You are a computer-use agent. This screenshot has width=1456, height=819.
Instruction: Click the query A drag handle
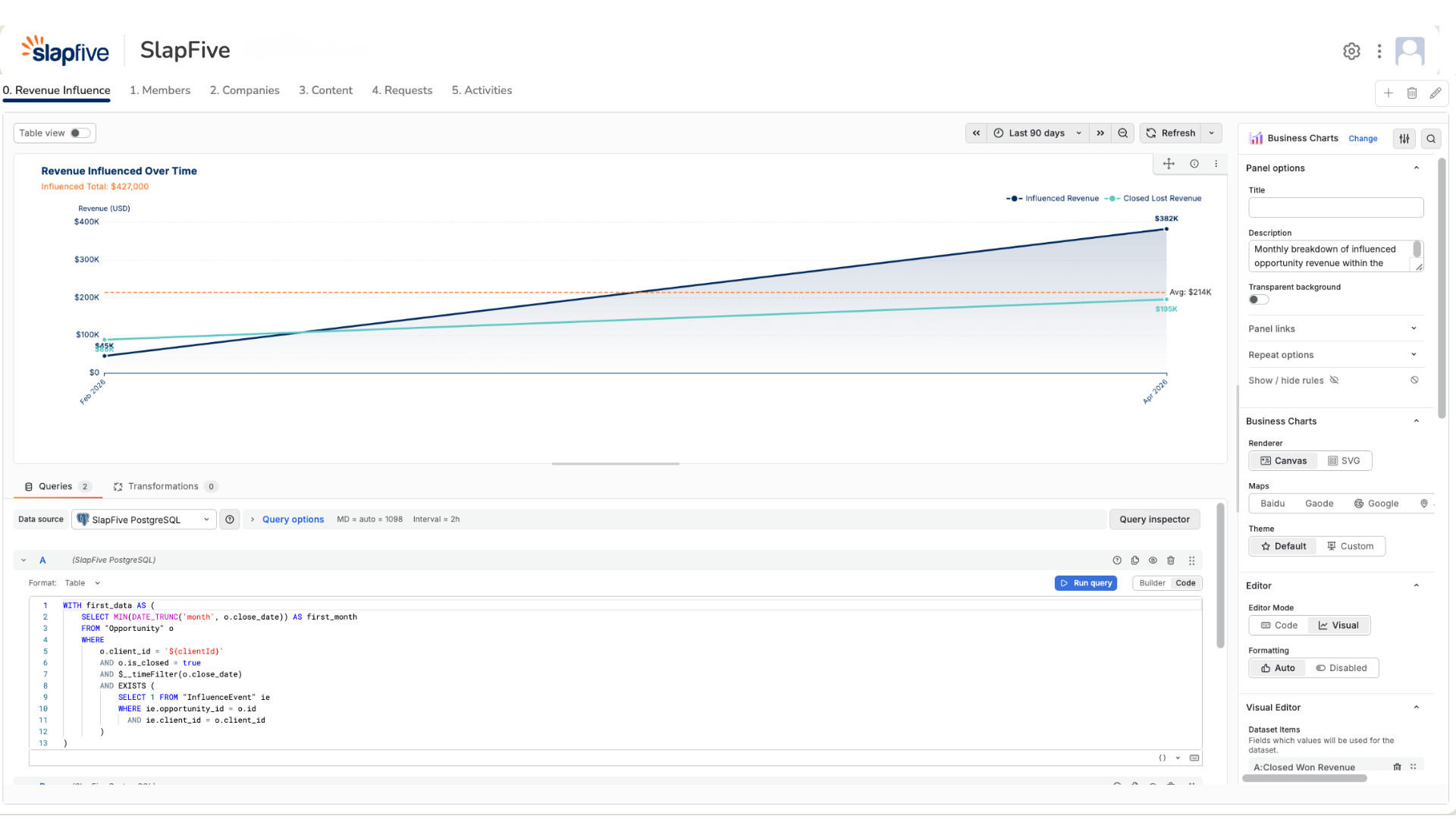[x=1192, y=560]
